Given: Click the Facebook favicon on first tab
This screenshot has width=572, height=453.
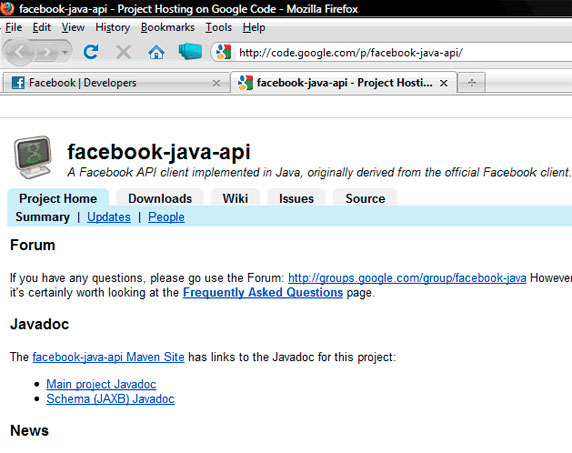Looking at the screenshot, I should pos(18,83).
